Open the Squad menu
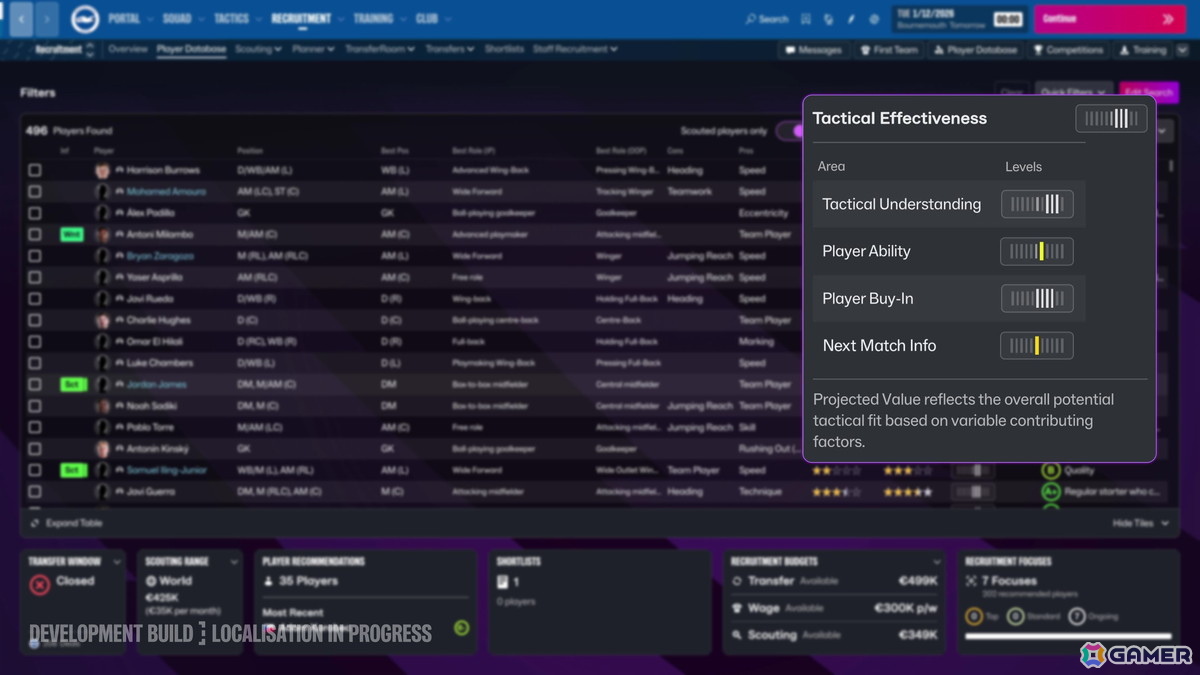Screen dimensions: 1200x675 [182, 19]
